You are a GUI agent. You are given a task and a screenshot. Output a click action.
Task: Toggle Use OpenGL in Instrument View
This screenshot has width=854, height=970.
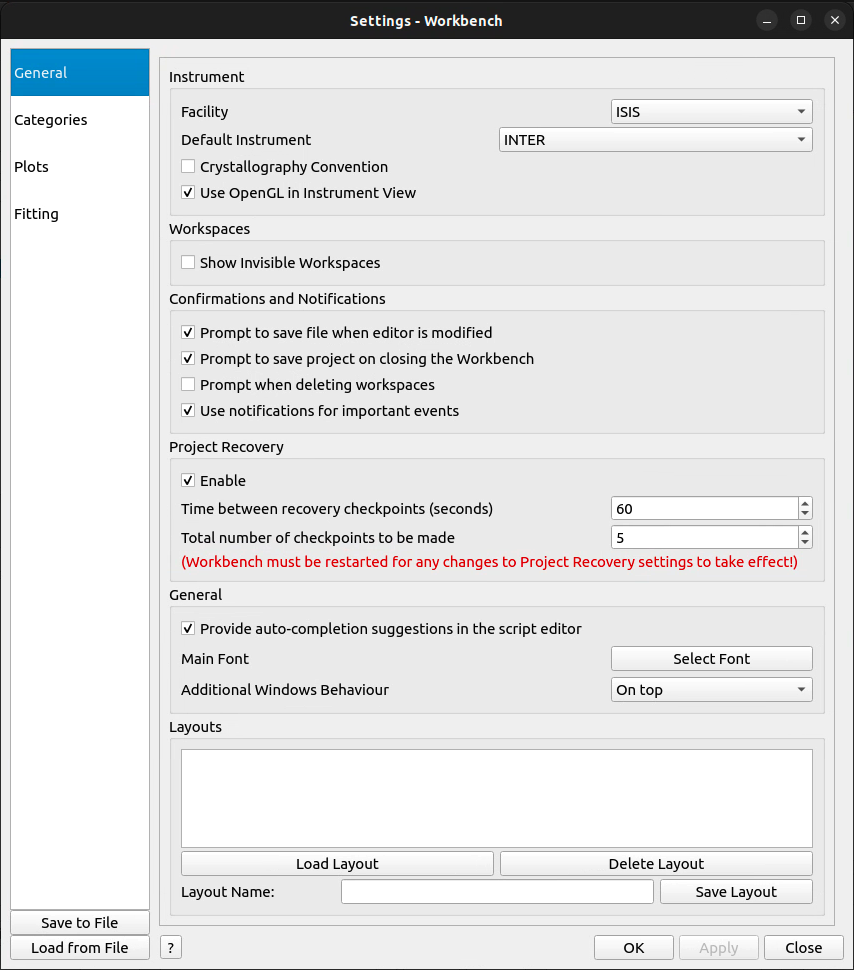point(188,193)
